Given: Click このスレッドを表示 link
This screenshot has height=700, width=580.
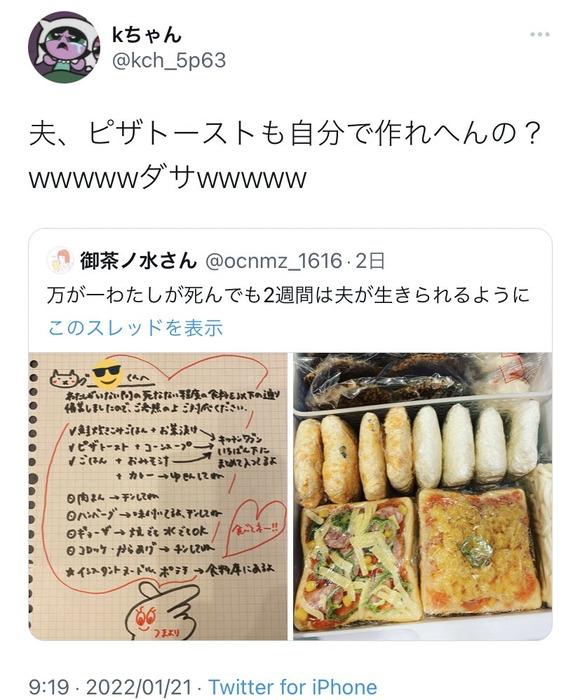Looking at the screenshot, I should click(135, 328).
